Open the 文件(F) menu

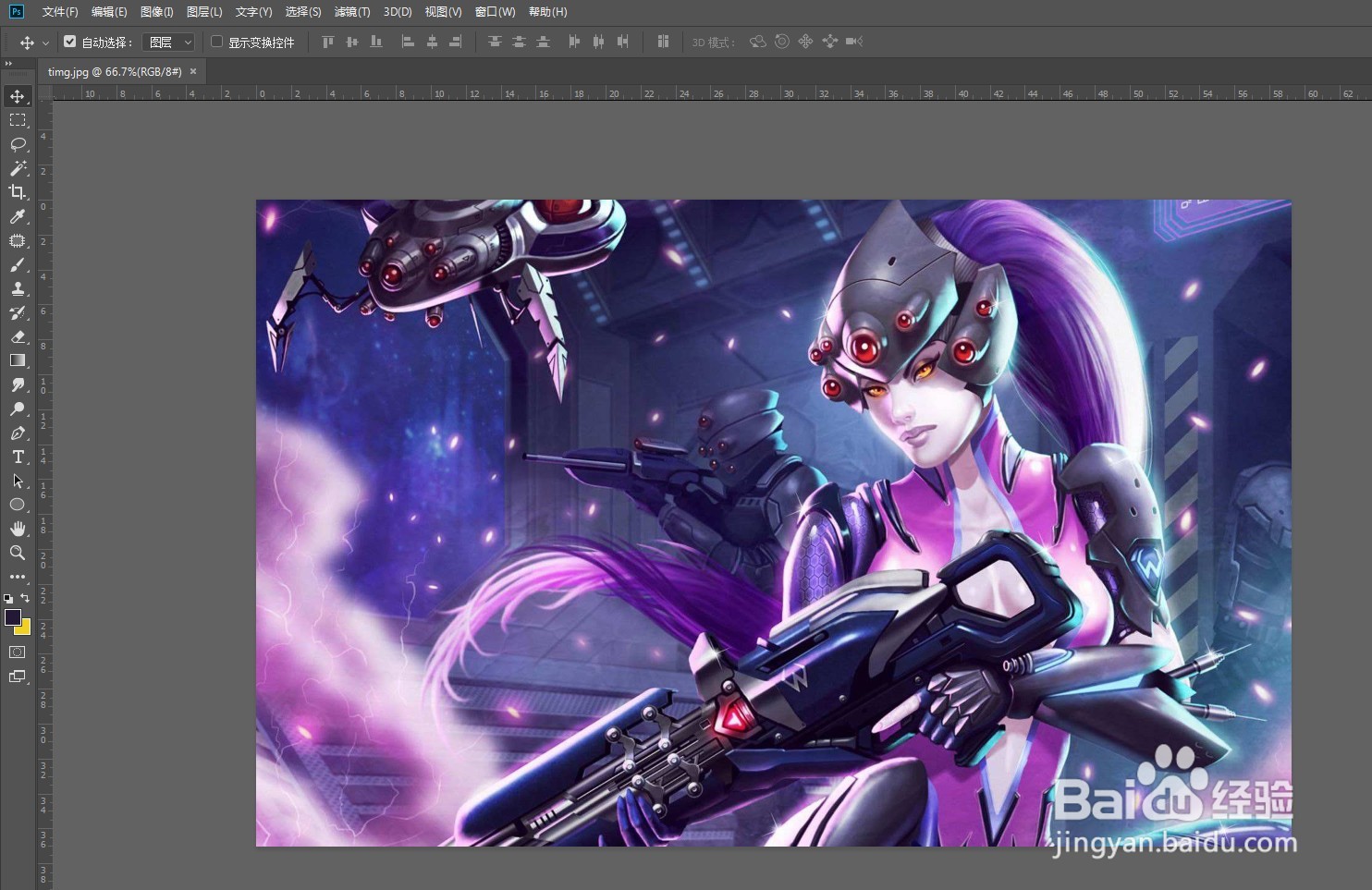click(x=60, y=12)
